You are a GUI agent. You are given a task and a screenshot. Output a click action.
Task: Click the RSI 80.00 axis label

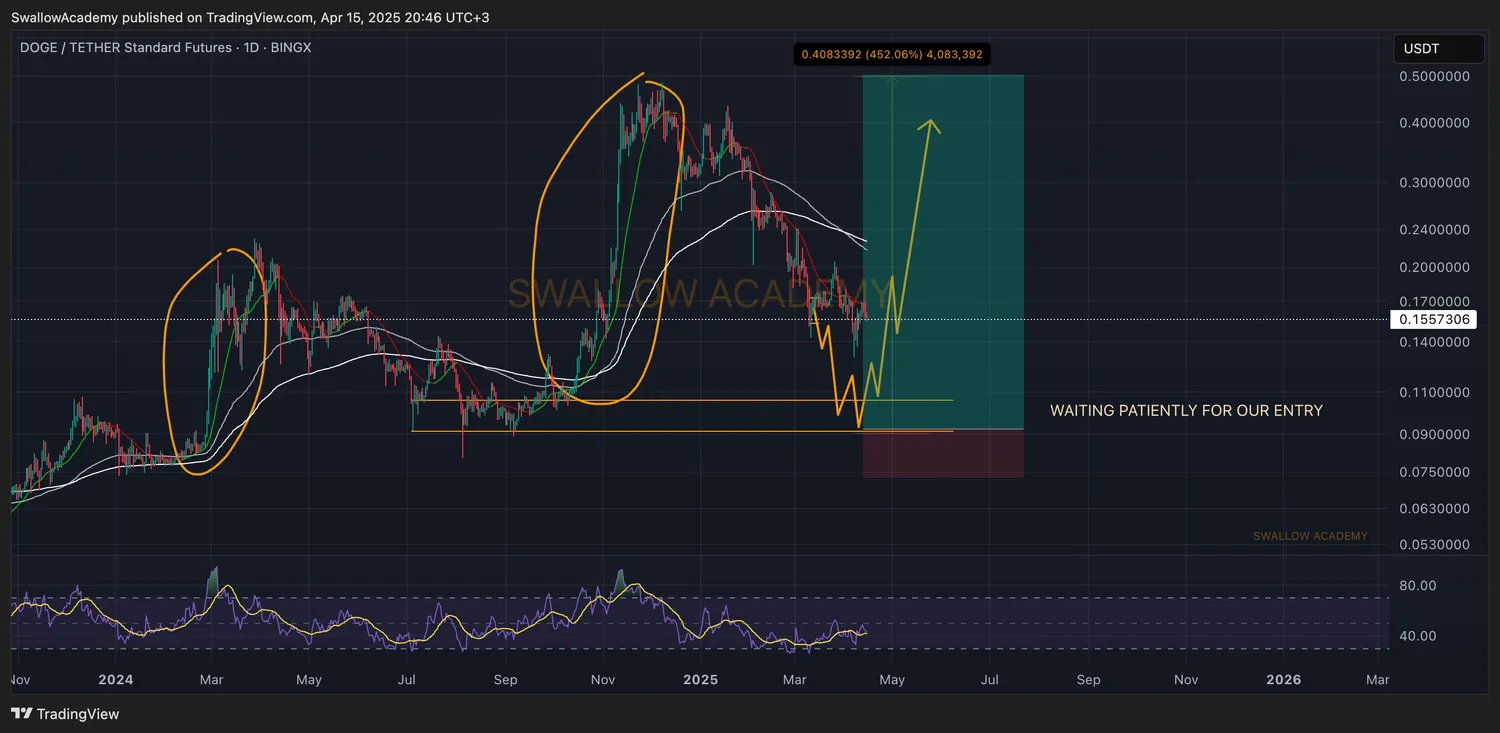(x=1417, y=586)
